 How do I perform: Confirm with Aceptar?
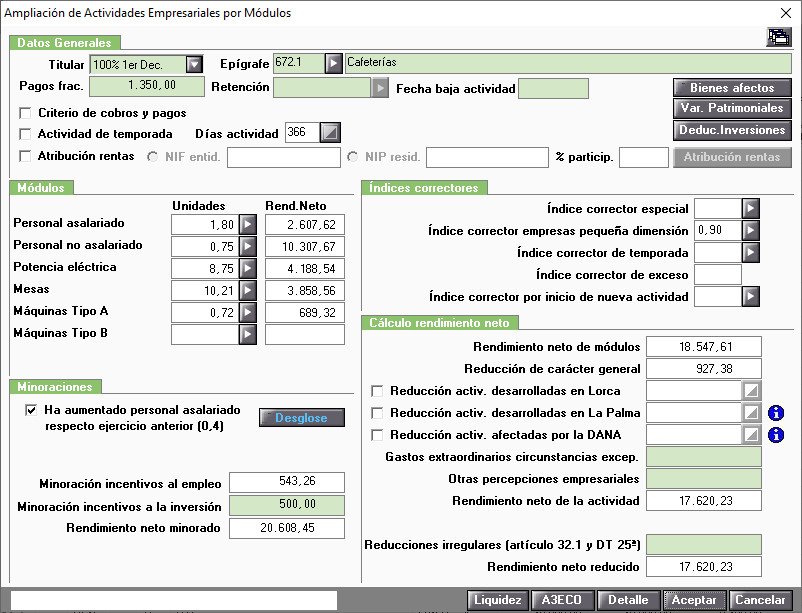[x=694, y=600]
